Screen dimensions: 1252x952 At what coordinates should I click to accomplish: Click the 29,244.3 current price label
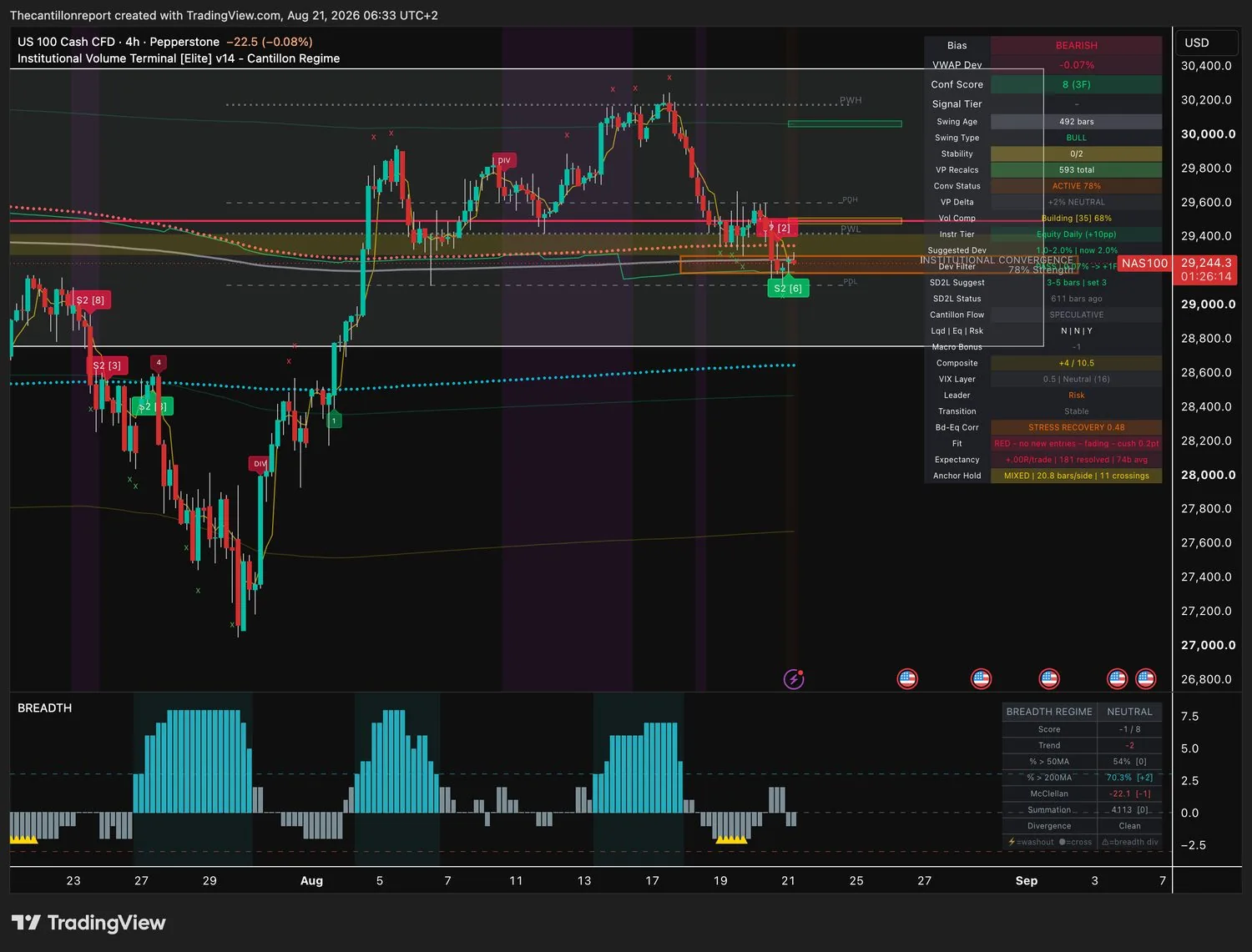[1206, 263]
